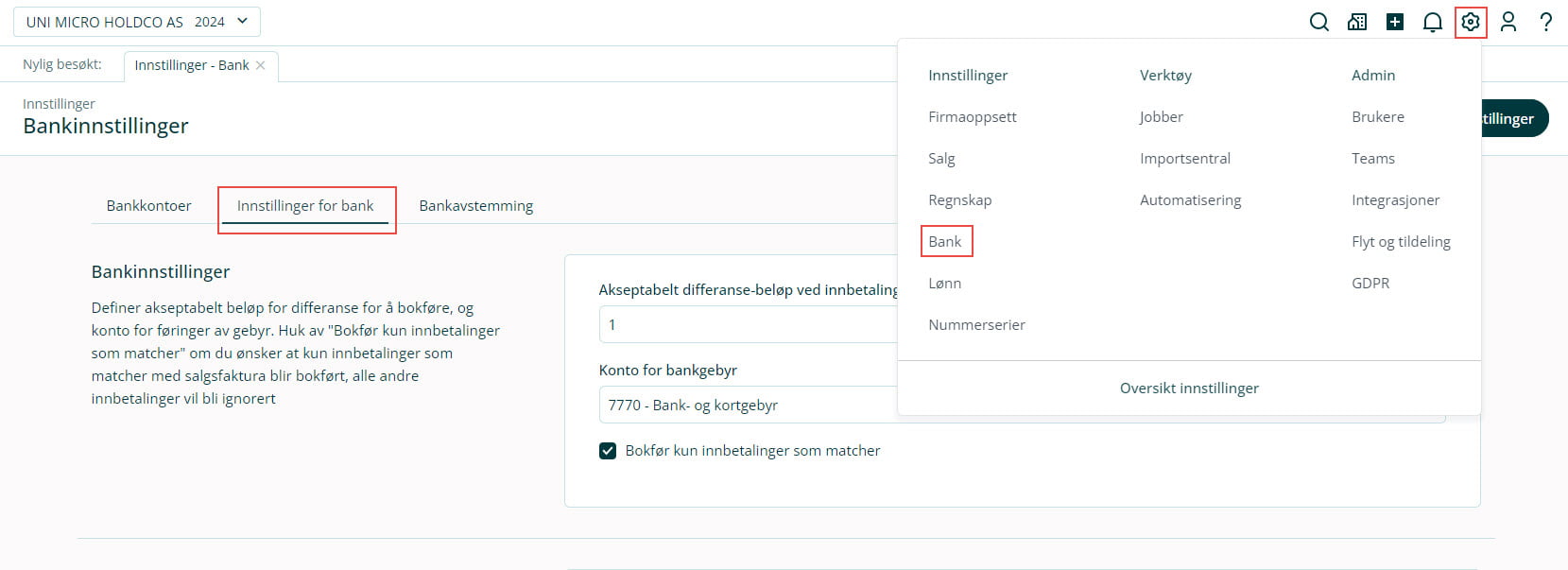
Task: Open the Konto for bankgebyr field
Action: pos(747,405)
